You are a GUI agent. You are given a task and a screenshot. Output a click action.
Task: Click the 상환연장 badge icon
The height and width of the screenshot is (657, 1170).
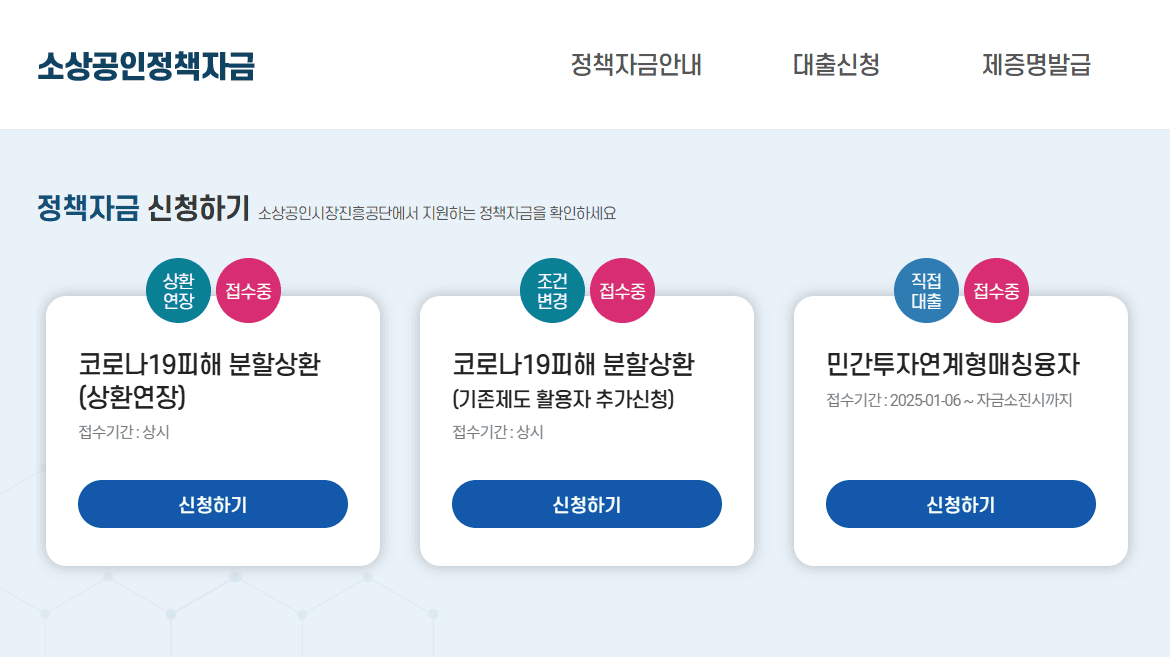click(x=178, y=291)
